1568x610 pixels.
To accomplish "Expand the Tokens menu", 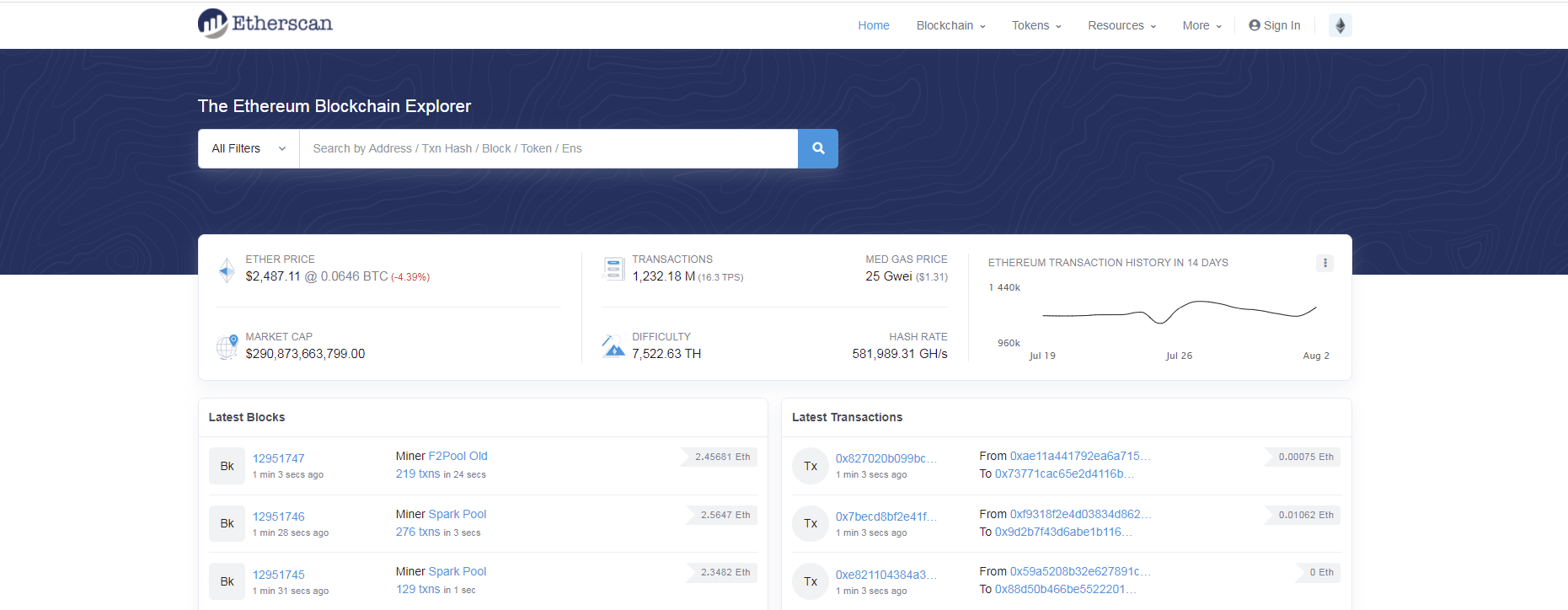I will (x=1036, y=25).
